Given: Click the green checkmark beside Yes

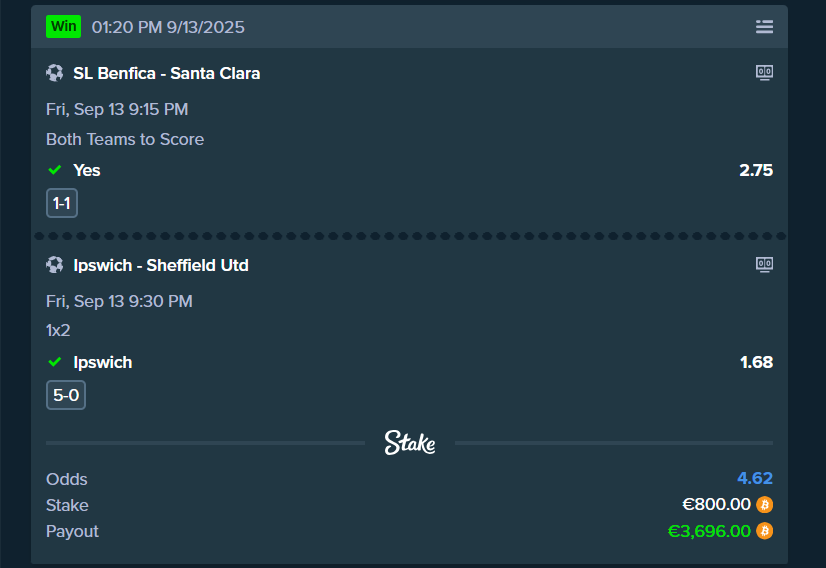Looking at the screenshot, I should 55,170.
